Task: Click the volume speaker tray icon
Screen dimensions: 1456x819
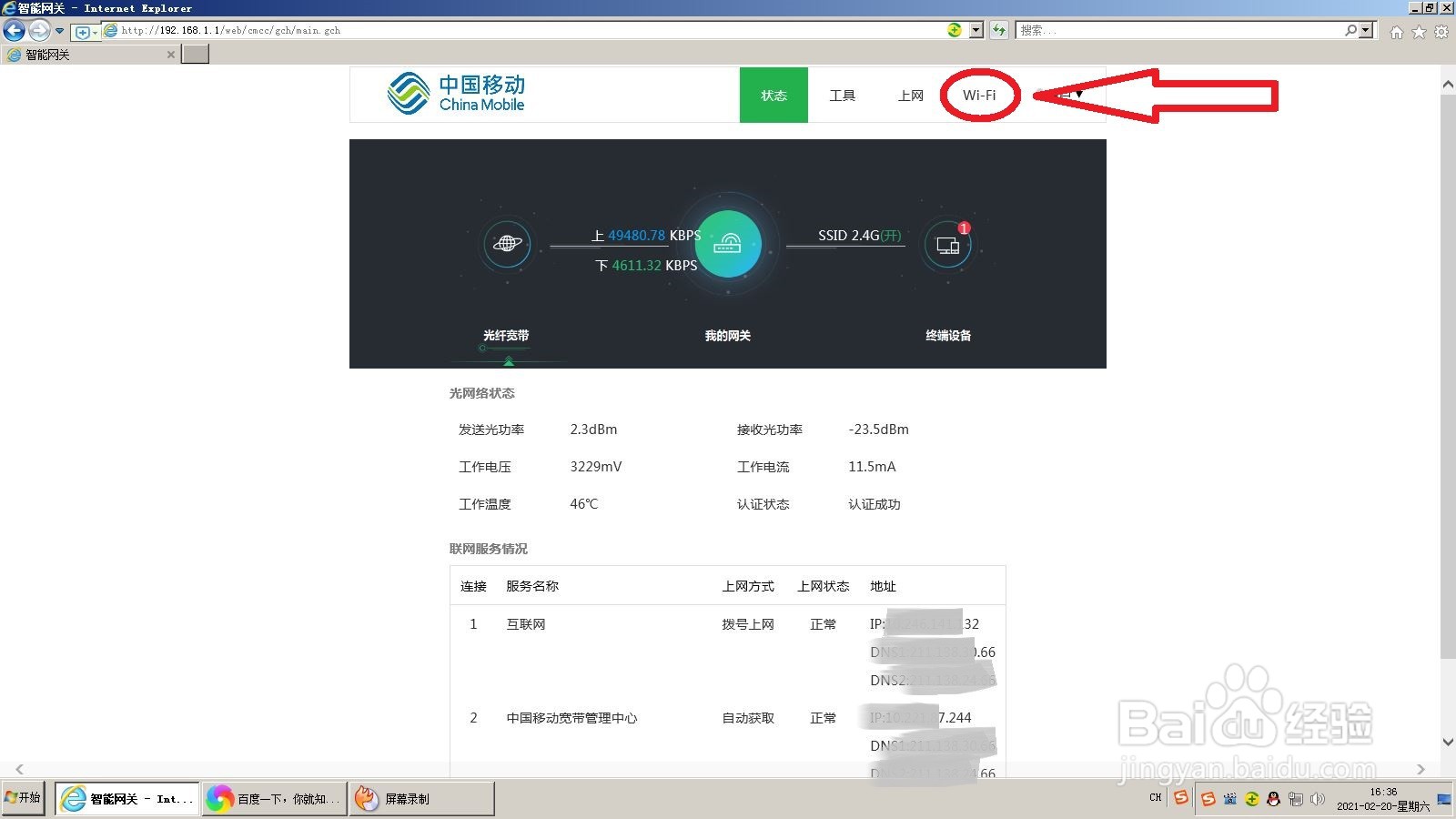Action: 1317,799
